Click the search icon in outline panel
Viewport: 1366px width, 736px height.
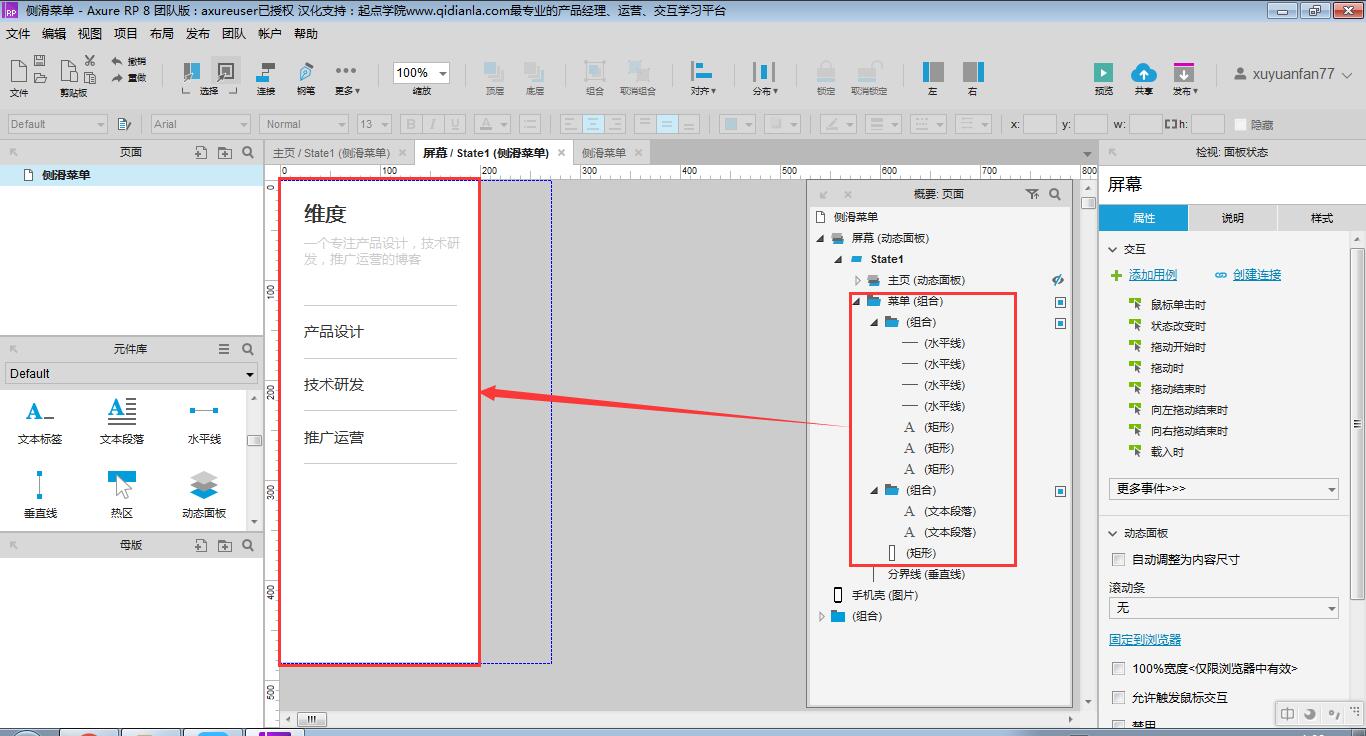(1055, 194)
